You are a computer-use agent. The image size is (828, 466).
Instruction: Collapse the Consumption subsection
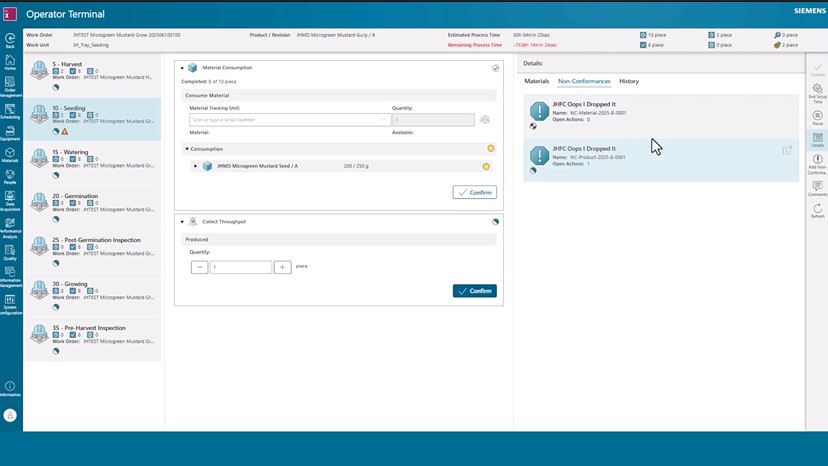[188, 149]
